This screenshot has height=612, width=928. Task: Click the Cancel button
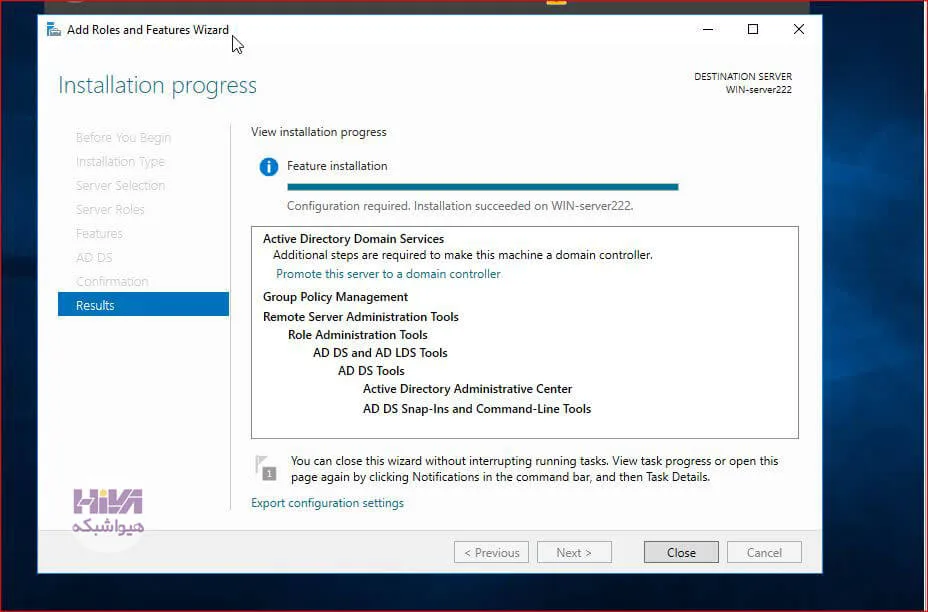tap(764, 552)
